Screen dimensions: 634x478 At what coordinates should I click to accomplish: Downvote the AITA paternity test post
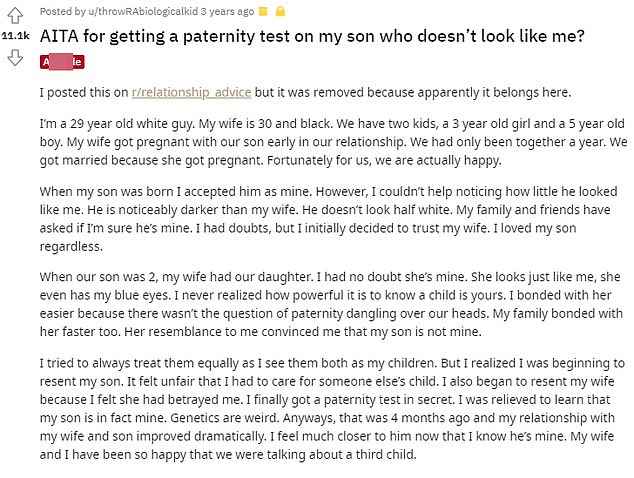15,57
